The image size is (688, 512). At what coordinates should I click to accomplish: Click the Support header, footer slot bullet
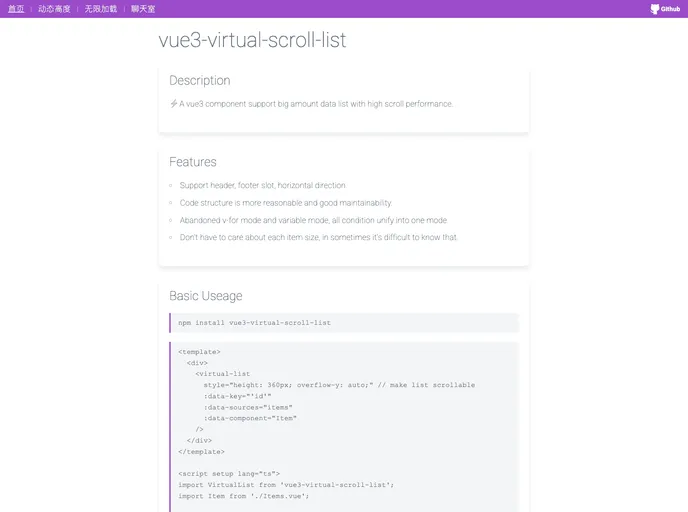point(262,185)
